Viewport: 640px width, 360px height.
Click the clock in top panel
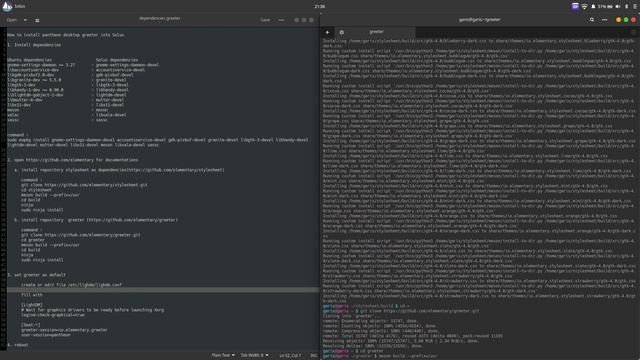pos(320,7)
